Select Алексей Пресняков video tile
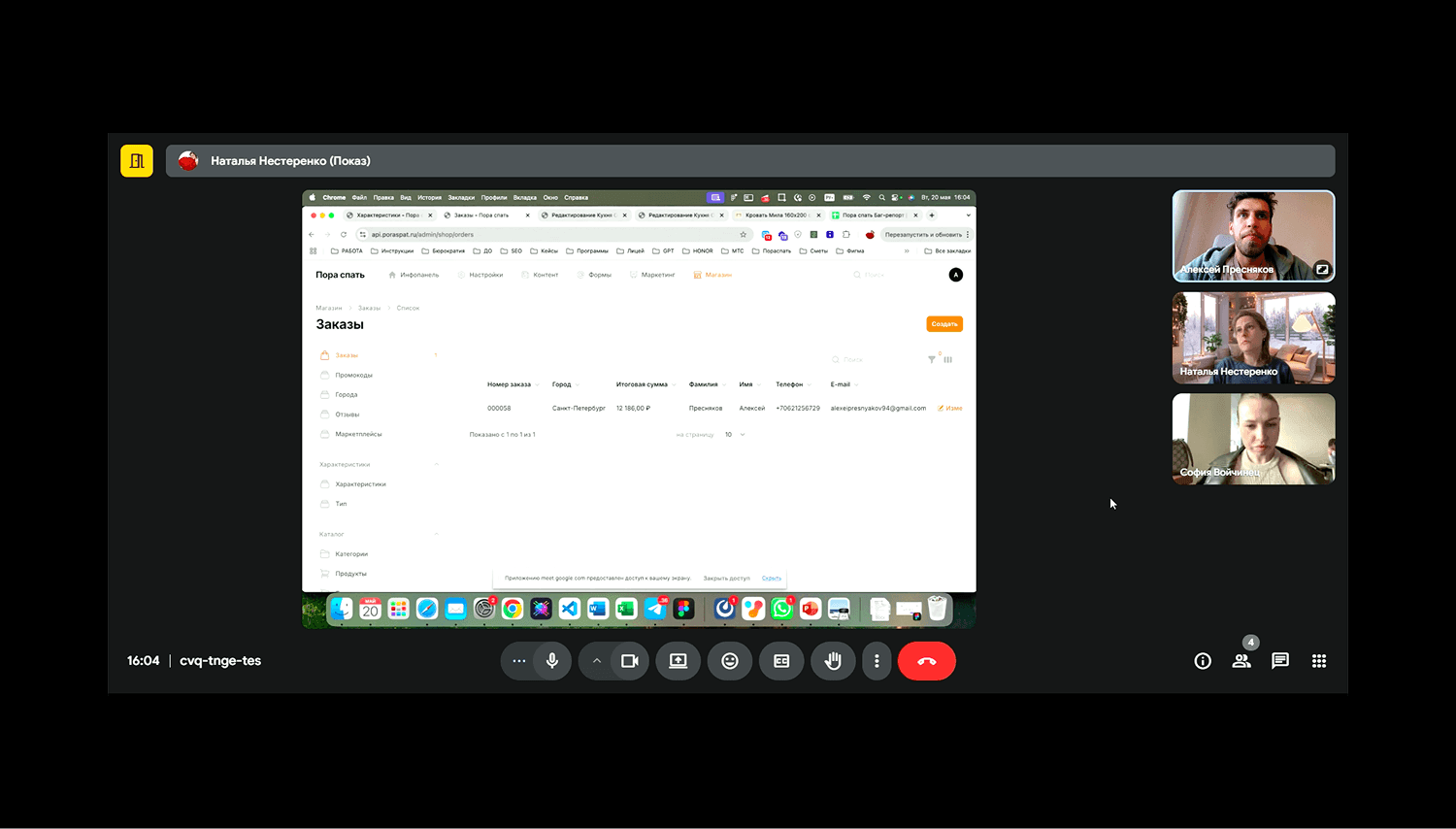This screenshot has height=829, width=1456. (x=1253, y=236)
